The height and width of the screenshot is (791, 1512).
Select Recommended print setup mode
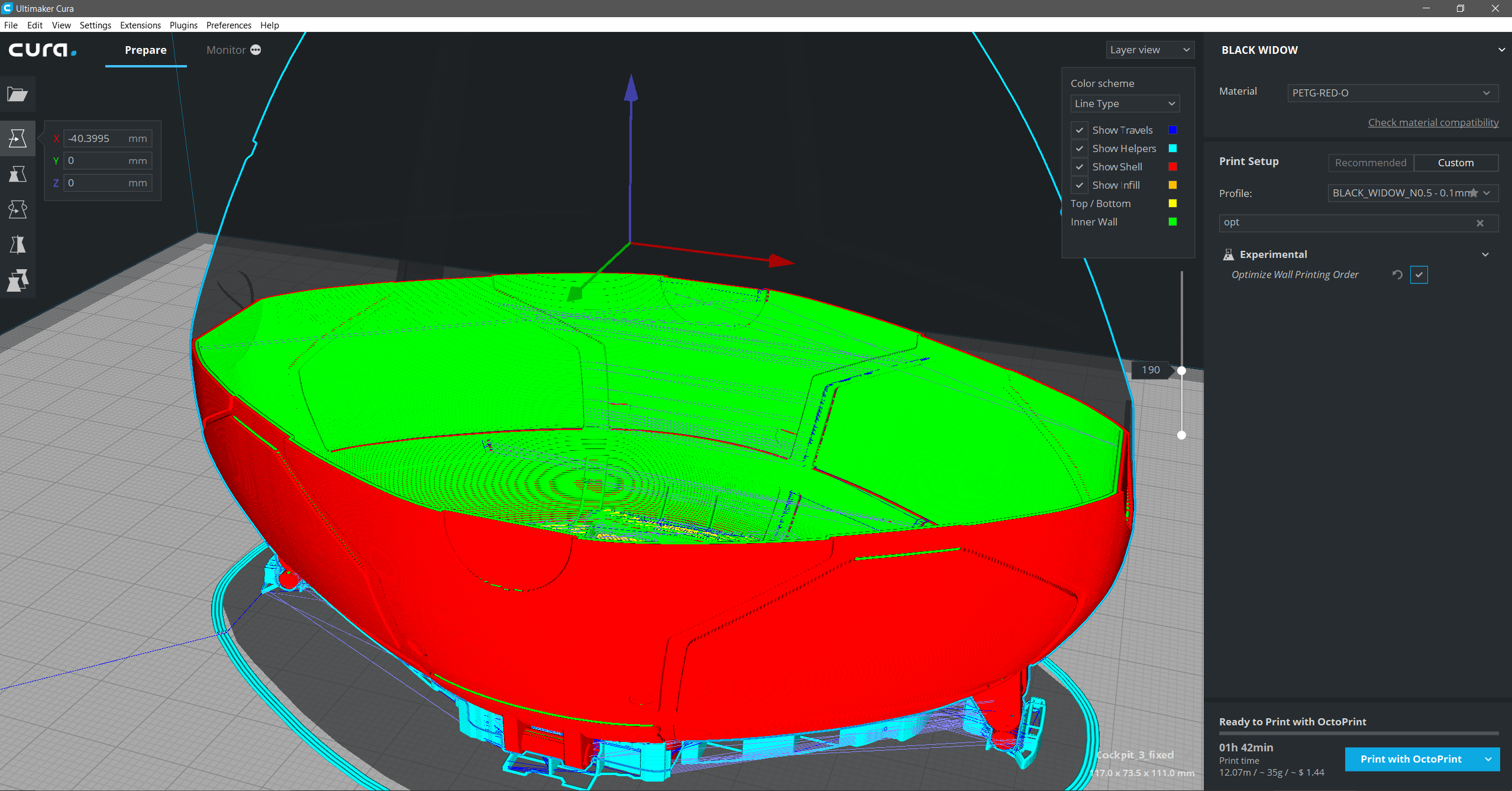pyautogui.click(x=1371, y=163)
